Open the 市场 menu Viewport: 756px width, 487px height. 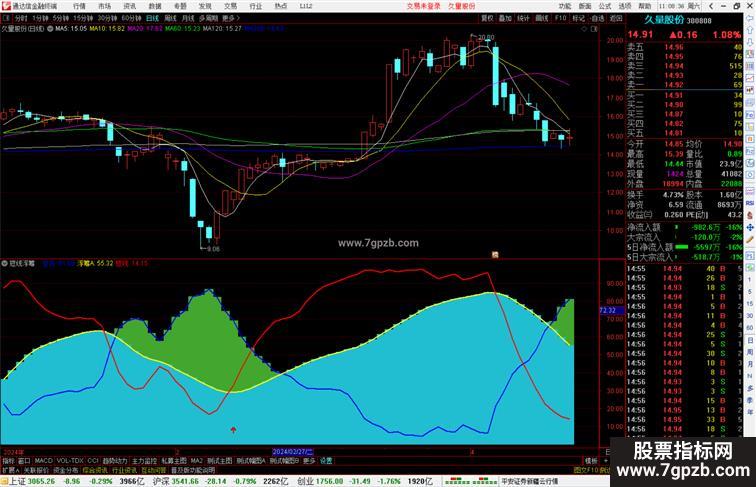click(105, 6)
